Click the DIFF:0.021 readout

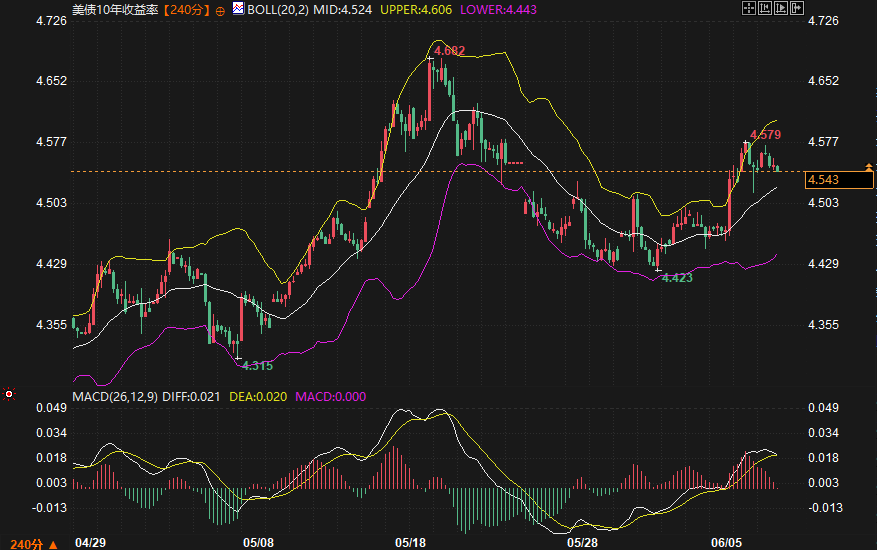(x=191, y=397)
